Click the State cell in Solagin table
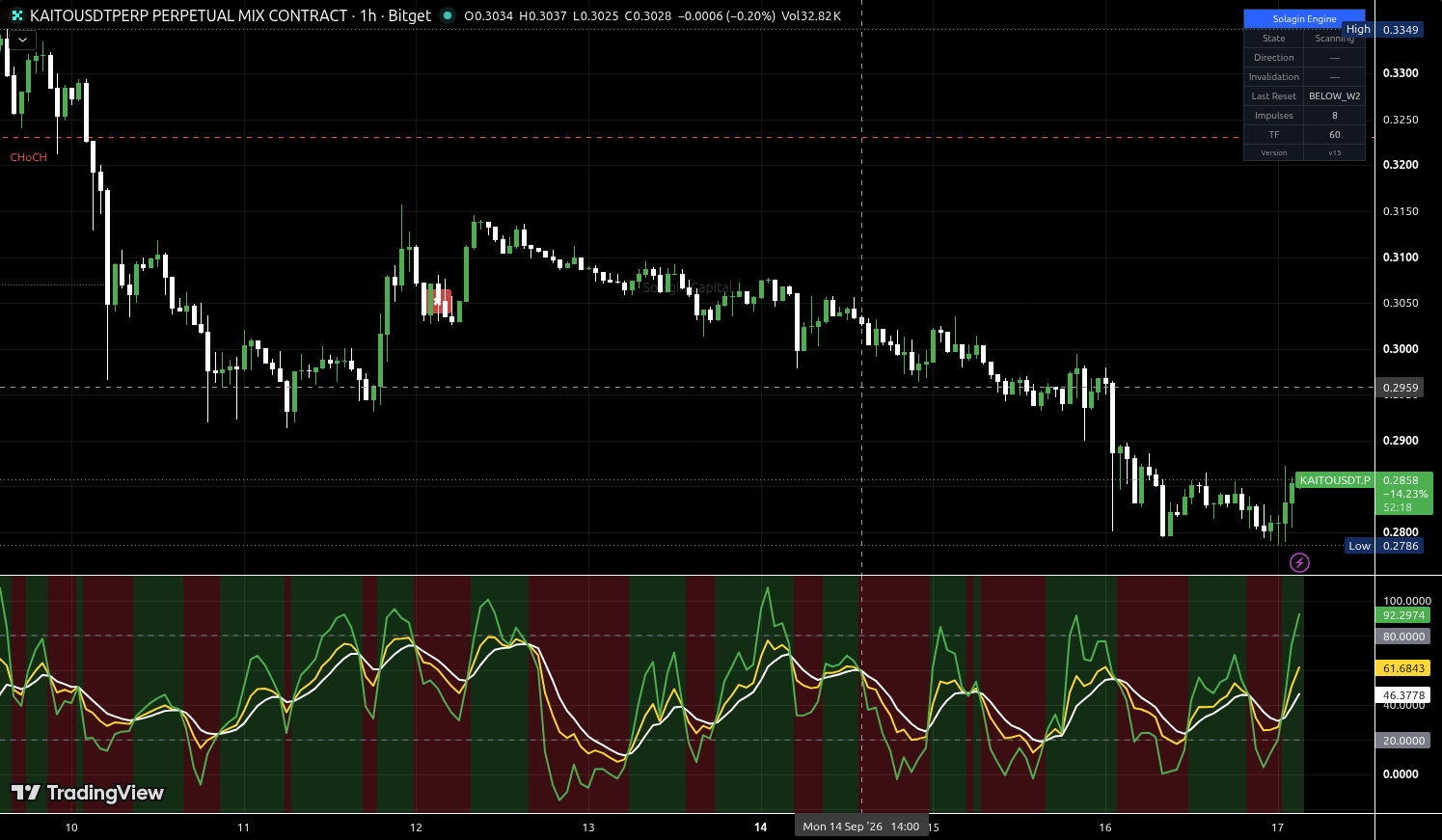The image size is (1442, 840). (x=1274, y=39)
